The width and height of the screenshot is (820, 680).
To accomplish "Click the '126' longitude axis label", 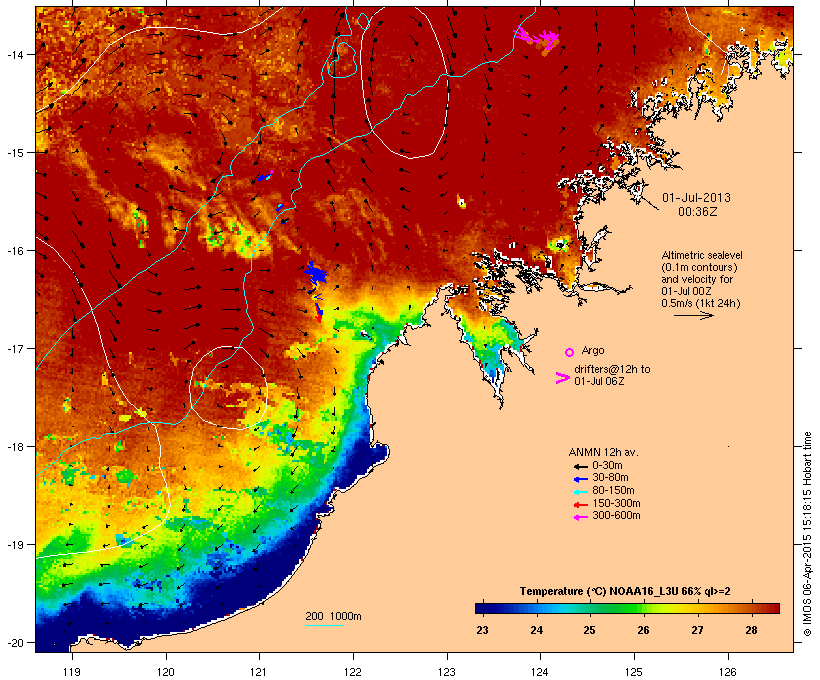I will pos(727,672).
